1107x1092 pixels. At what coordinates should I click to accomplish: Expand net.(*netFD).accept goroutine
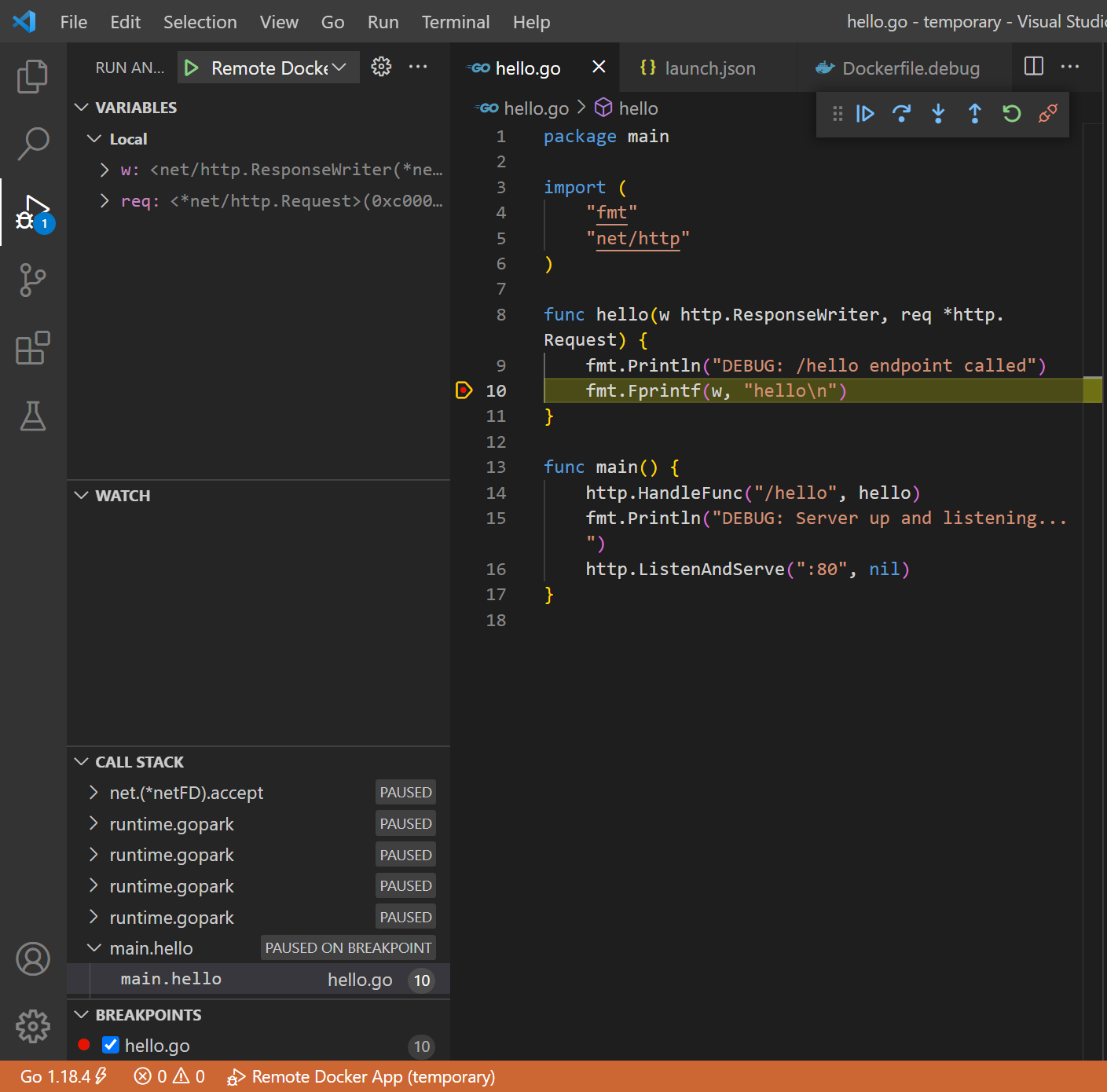click(93, 792)
